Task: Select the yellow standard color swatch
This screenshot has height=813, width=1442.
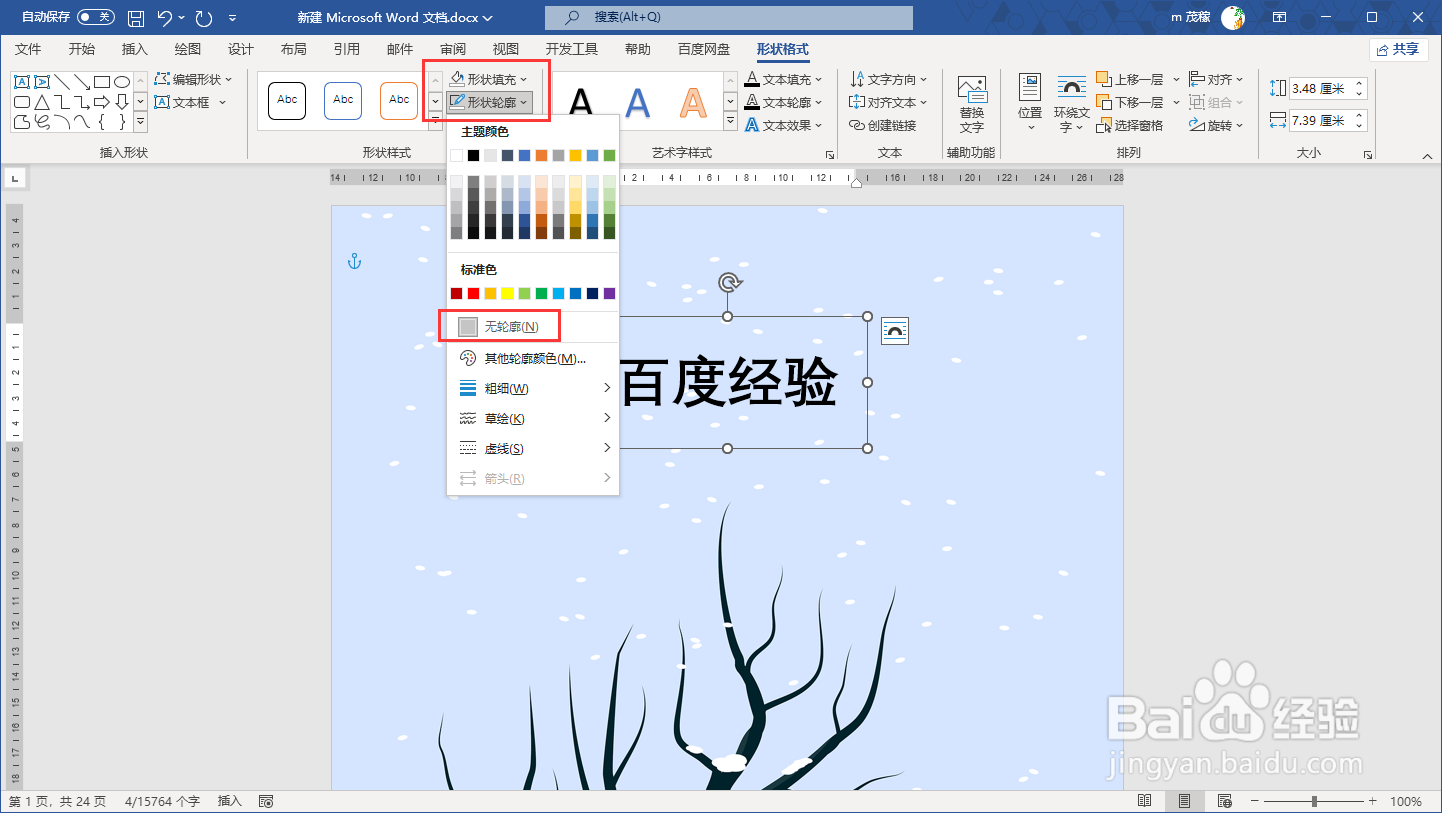Action: pyautogui.click(x=508, y=293)
